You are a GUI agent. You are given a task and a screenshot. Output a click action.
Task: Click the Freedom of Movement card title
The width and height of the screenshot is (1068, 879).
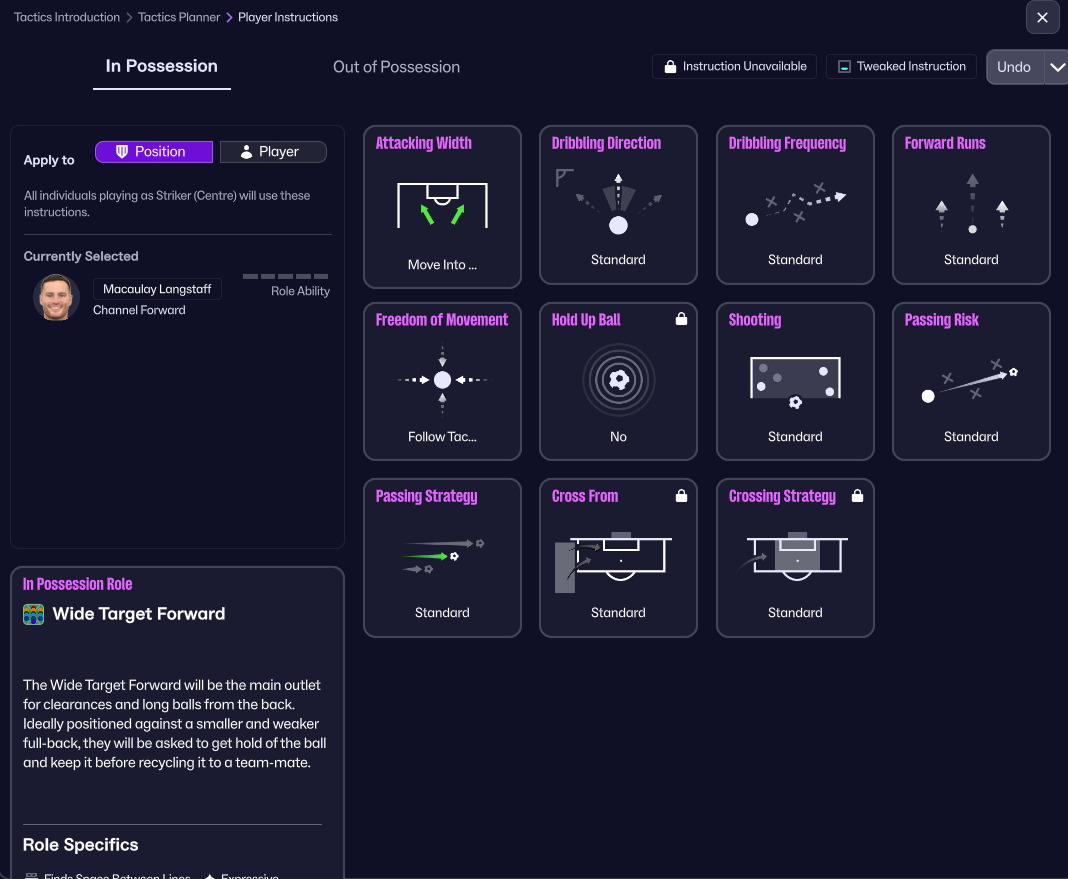click(x=441, y=319)
